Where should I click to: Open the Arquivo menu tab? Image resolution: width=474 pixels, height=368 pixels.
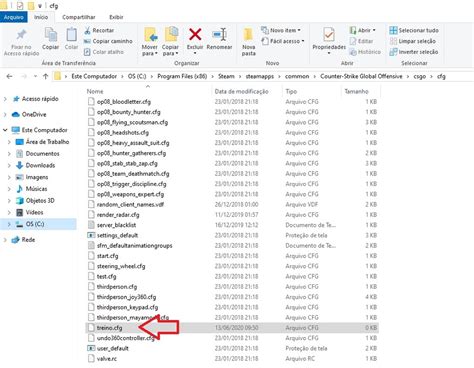14,17
